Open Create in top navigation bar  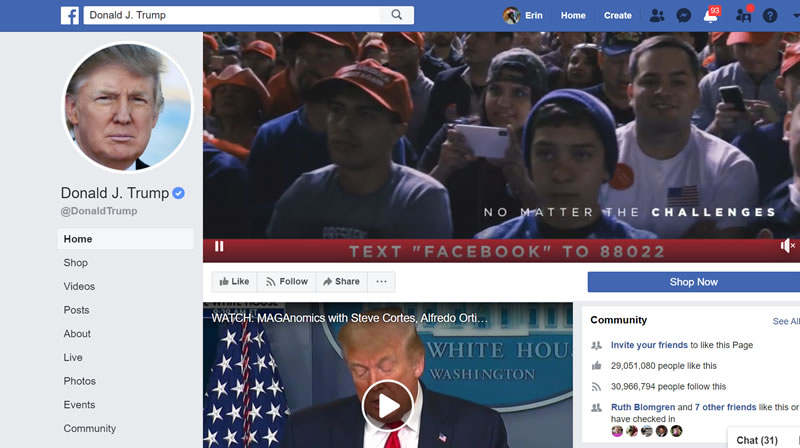click(x=618, y=16)
